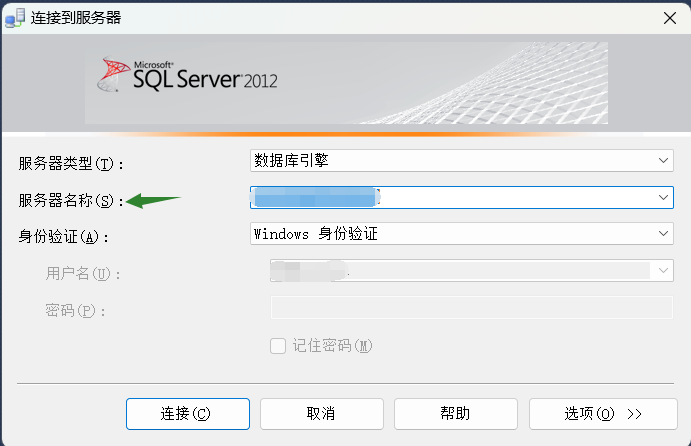Open help via the 帮助 button

pos(456,414)
